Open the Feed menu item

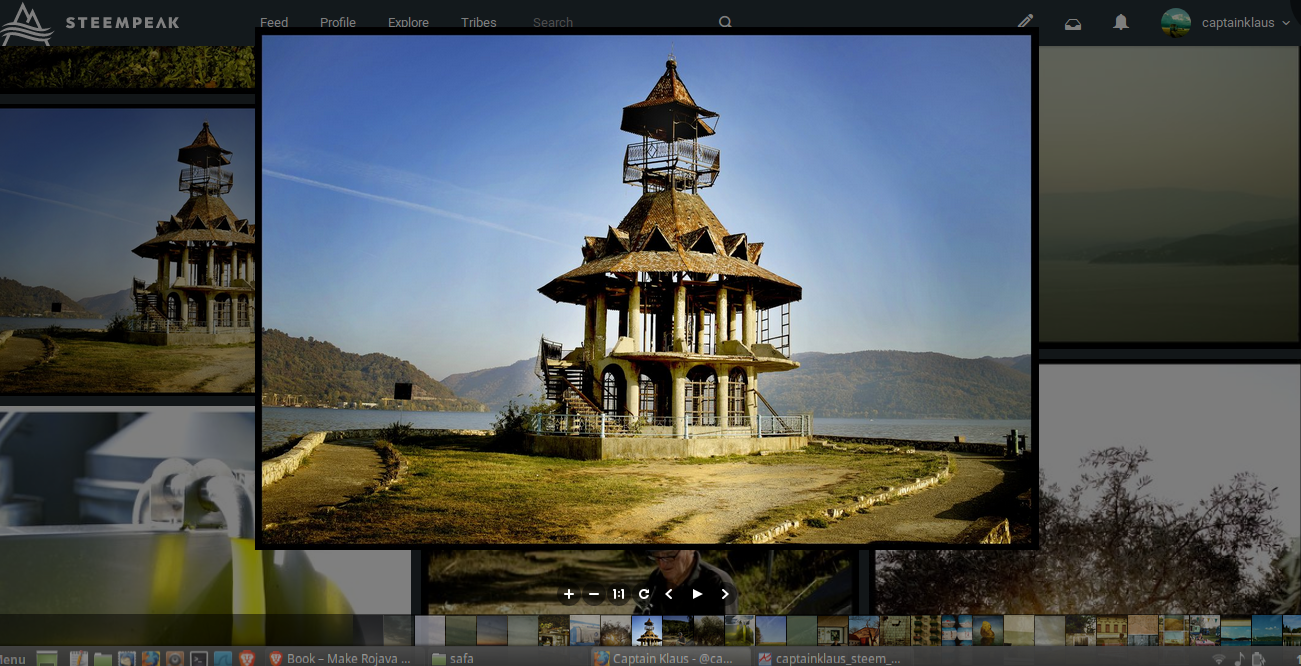coord(274,23)
